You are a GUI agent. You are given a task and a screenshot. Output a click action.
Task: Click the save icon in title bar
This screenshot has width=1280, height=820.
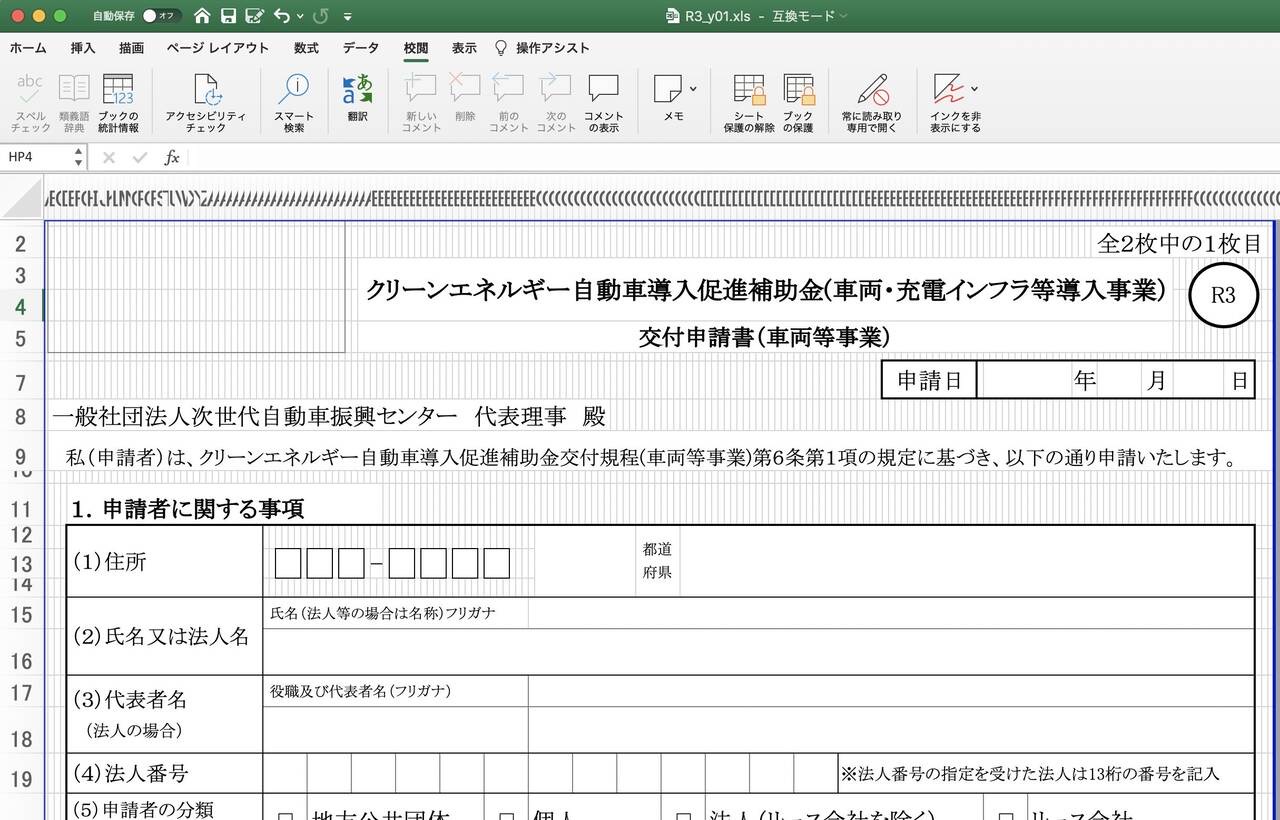228,16
